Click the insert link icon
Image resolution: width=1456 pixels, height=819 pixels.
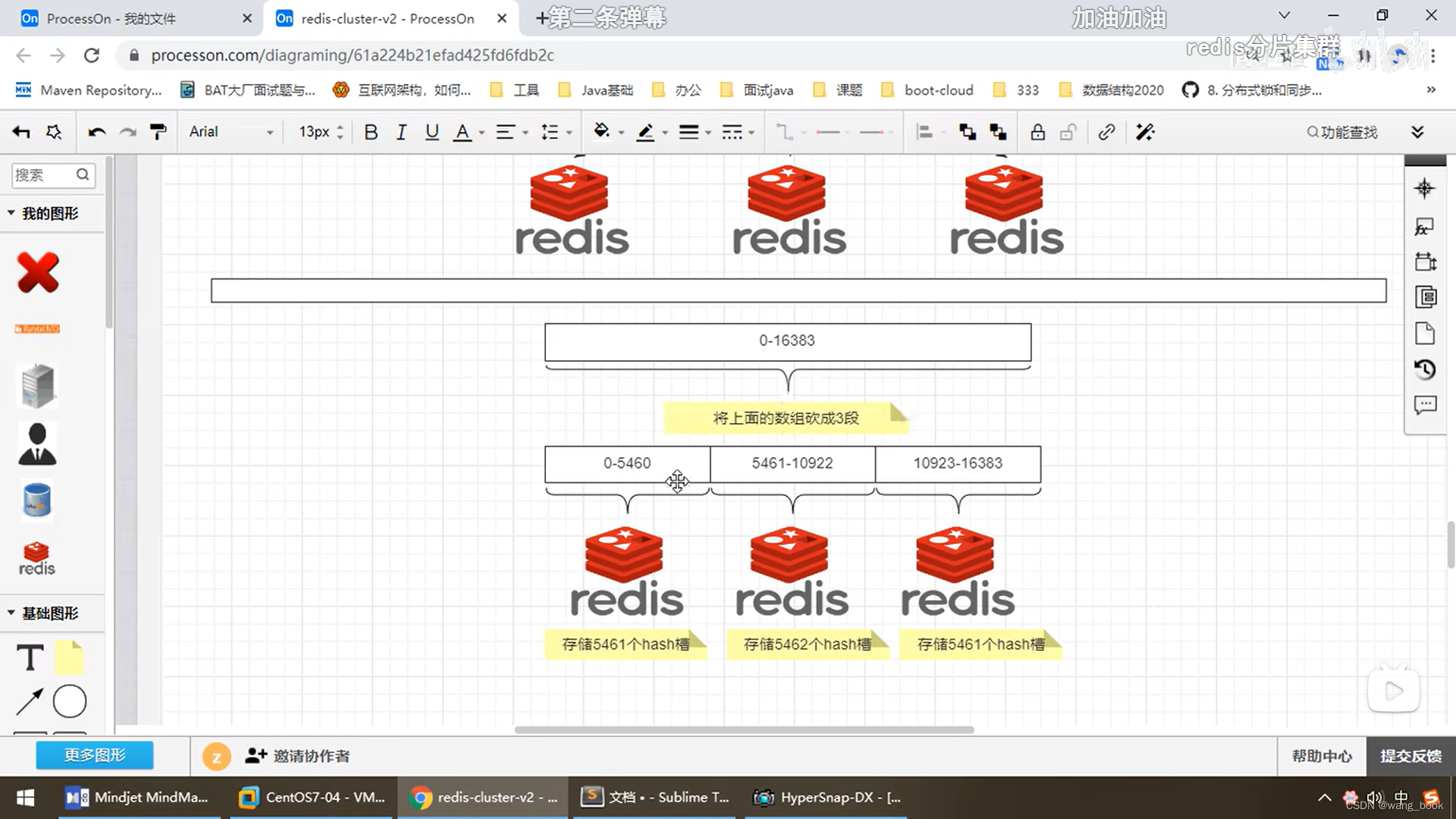(x=1106, y=132)
